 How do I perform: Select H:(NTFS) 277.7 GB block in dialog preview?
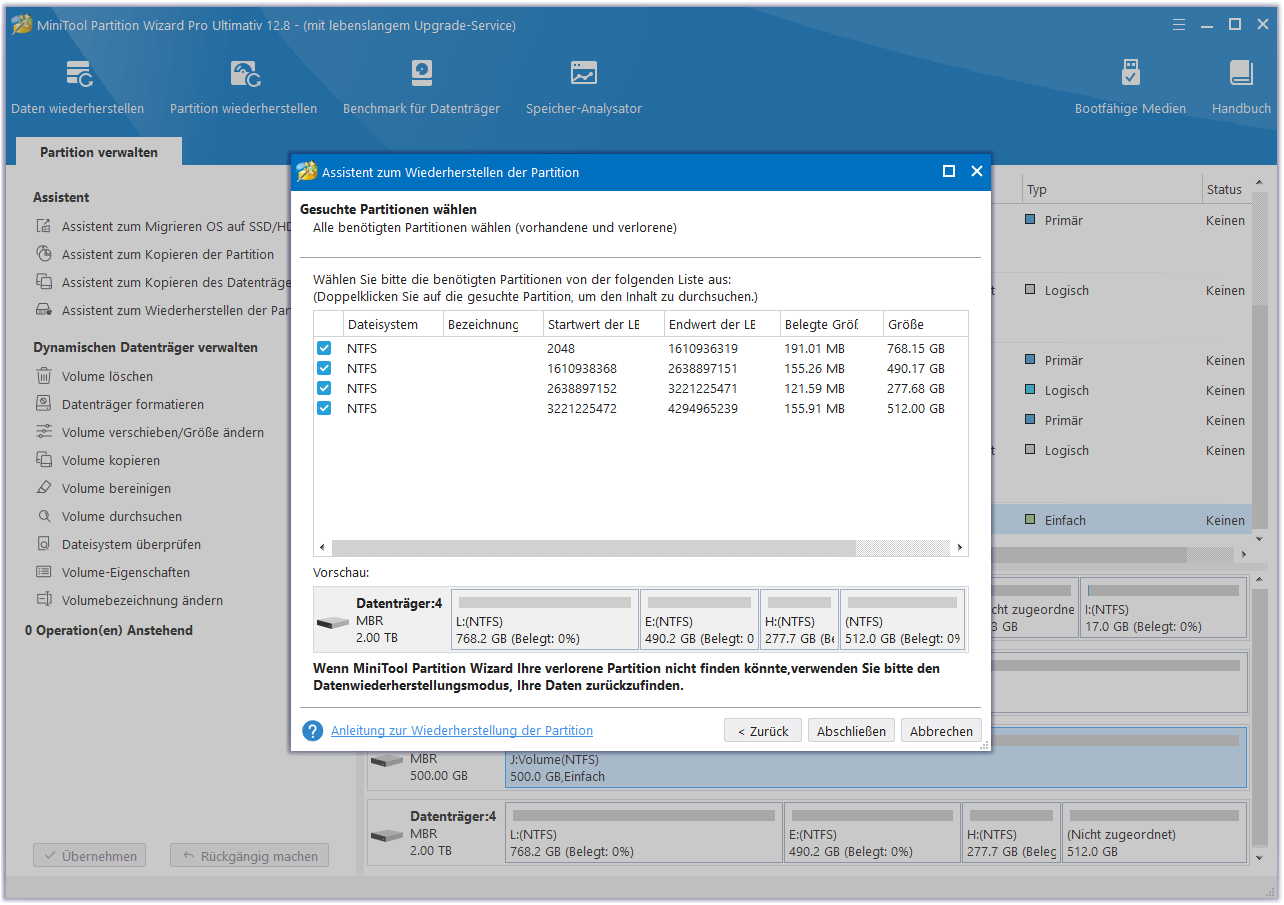799,620
